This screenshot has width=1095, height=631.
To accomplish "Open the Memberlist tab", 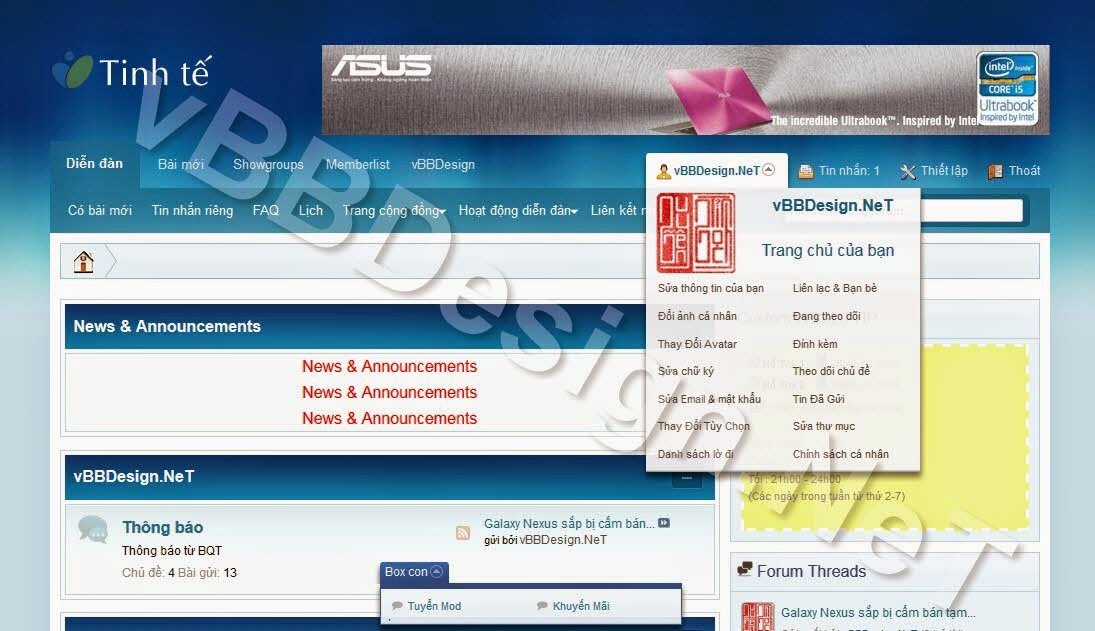I will click(x=358, y=165).
